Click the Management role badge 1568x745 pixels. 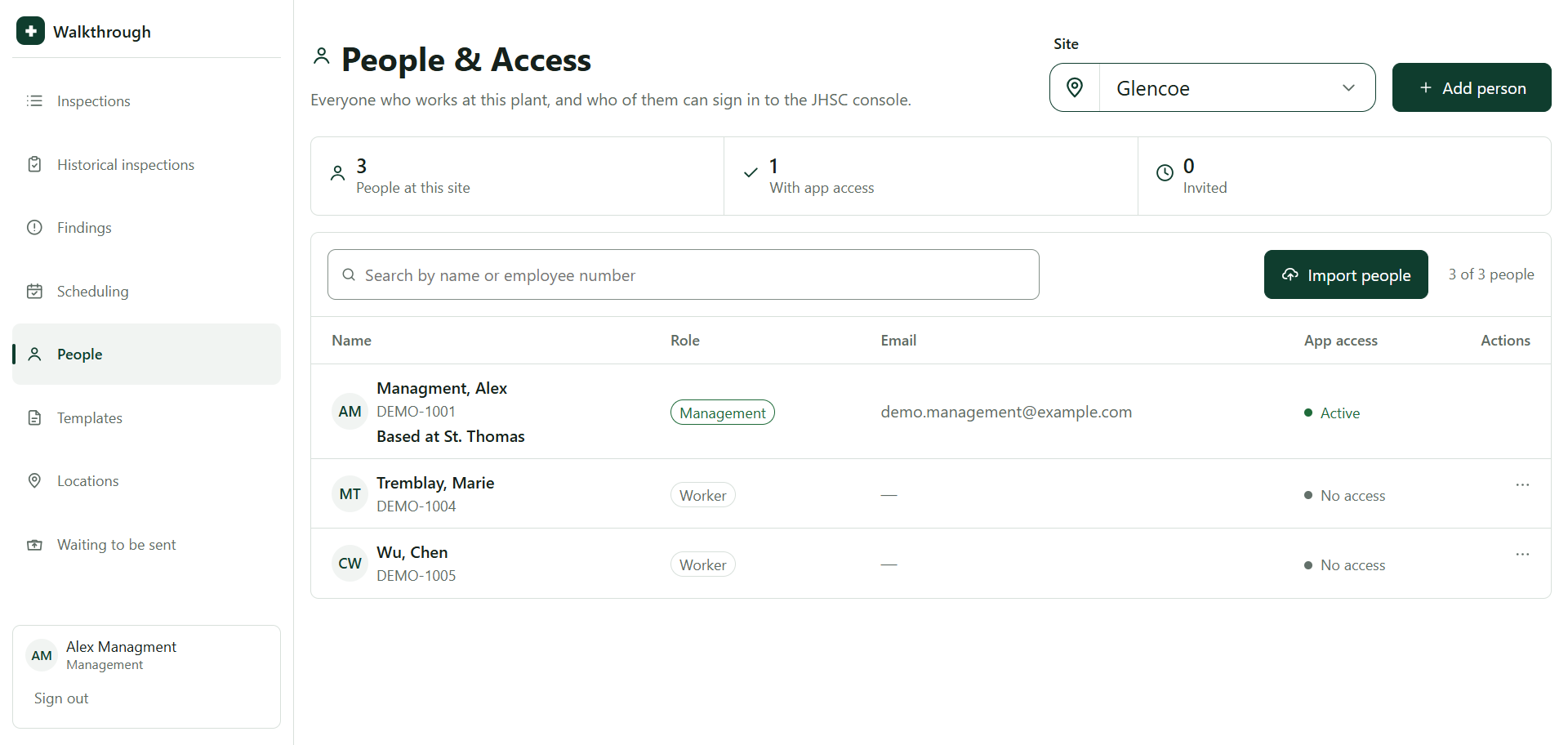tap(723, 413)
